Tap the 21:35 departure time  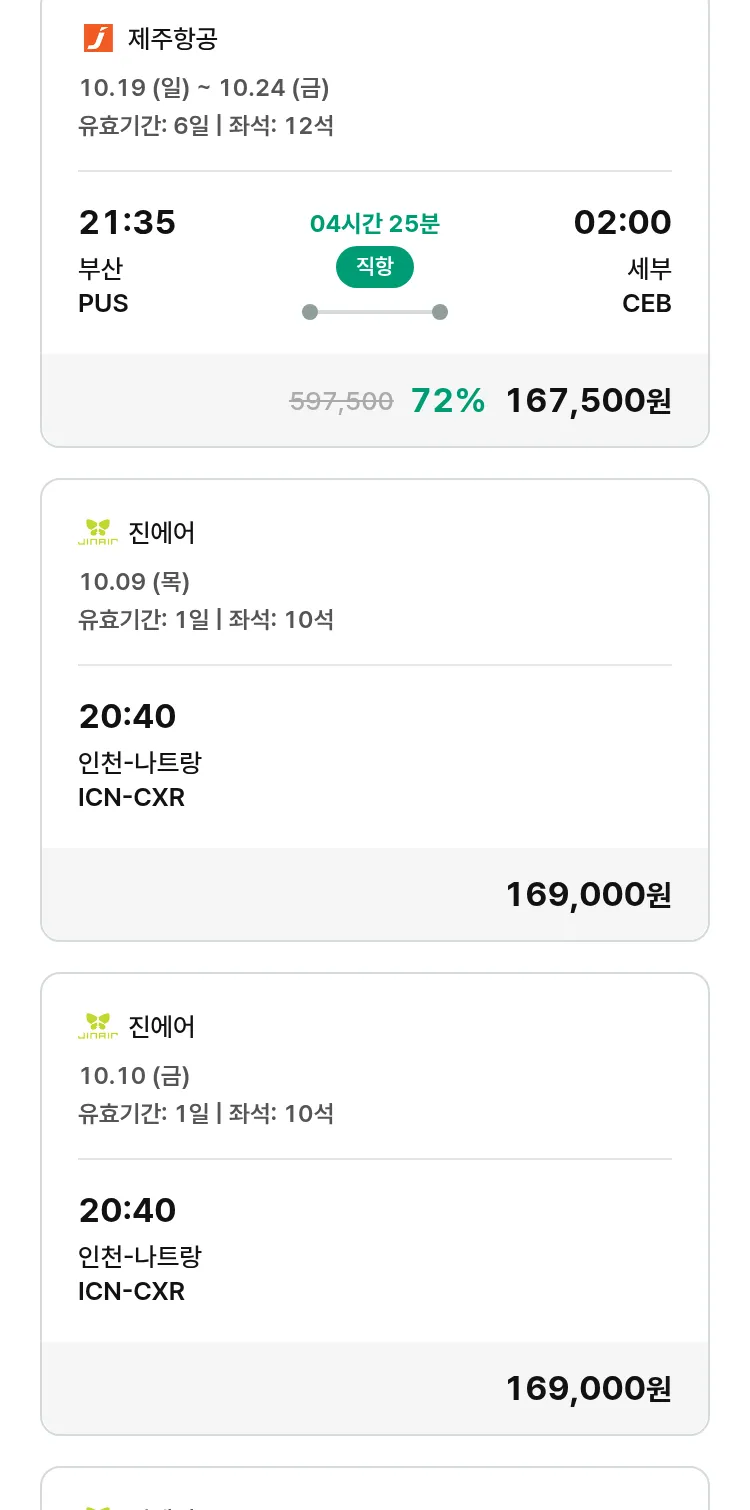pos(127,222)
